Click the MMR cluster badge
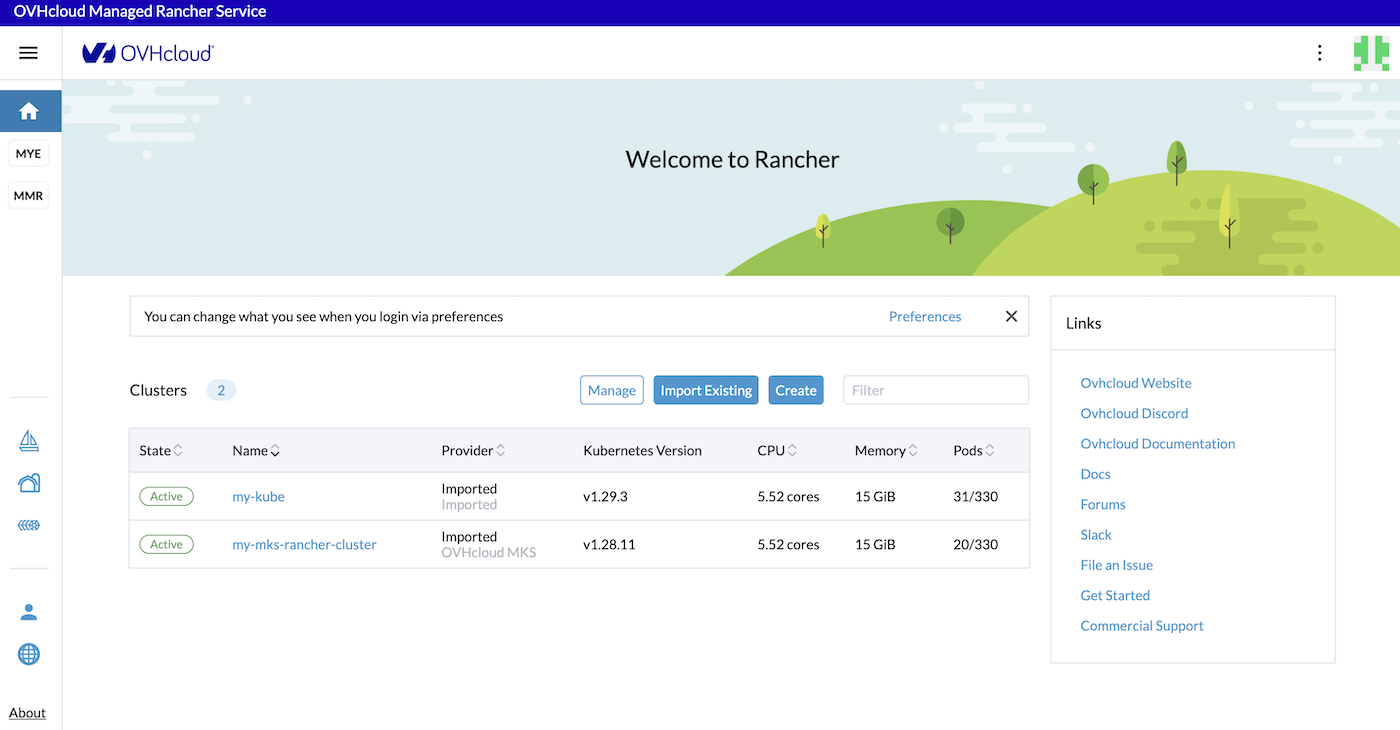 [x=28, y=195]
